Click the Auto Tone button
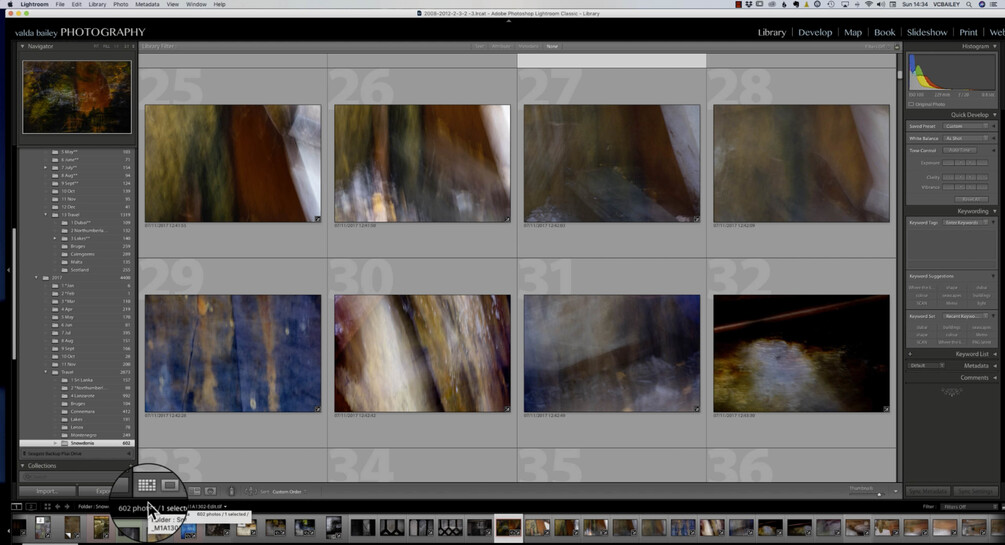Viewport: 1005px width, 545px height. pos(959,150)
